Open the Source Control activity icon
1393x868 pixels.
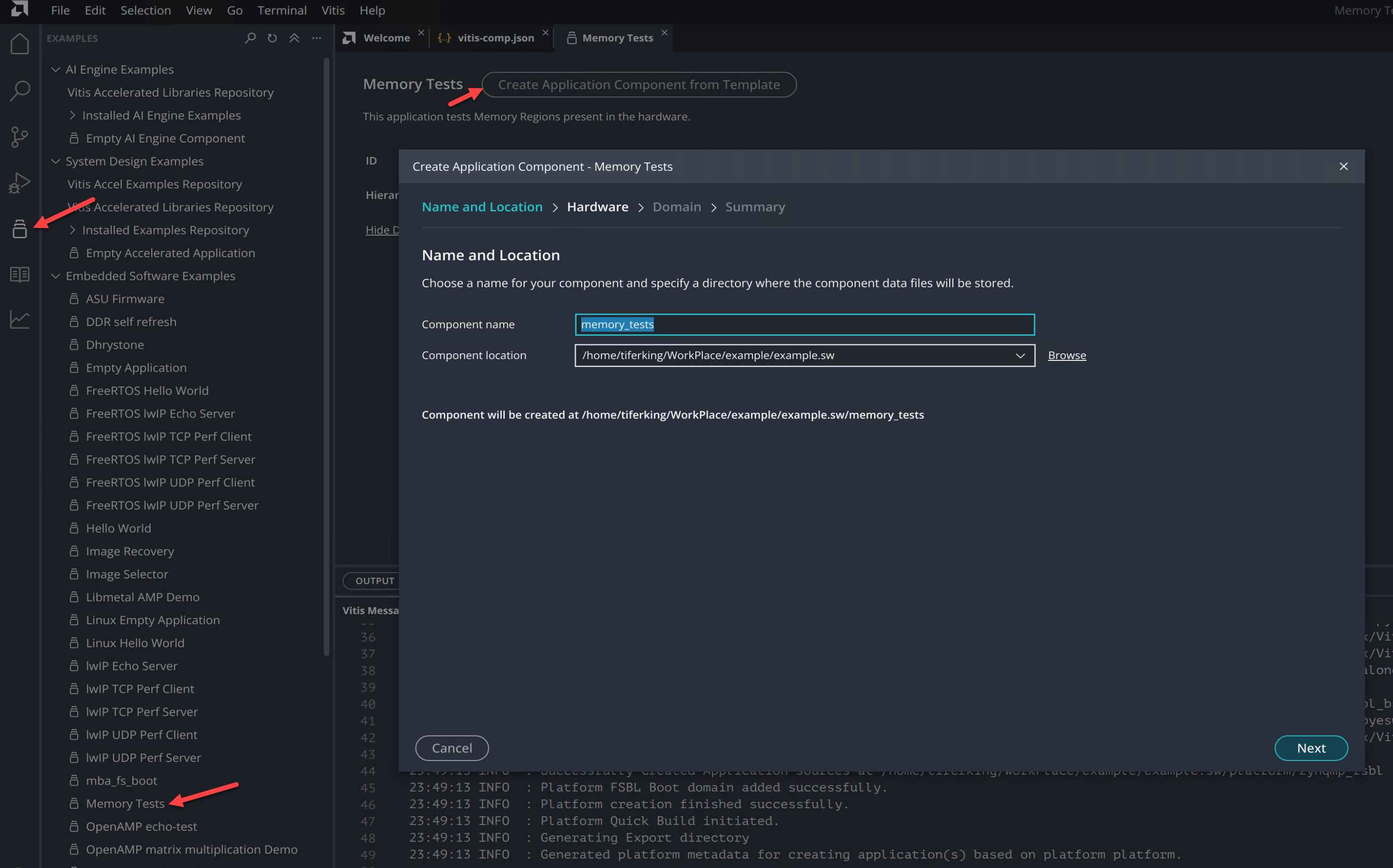pos(19,137)
